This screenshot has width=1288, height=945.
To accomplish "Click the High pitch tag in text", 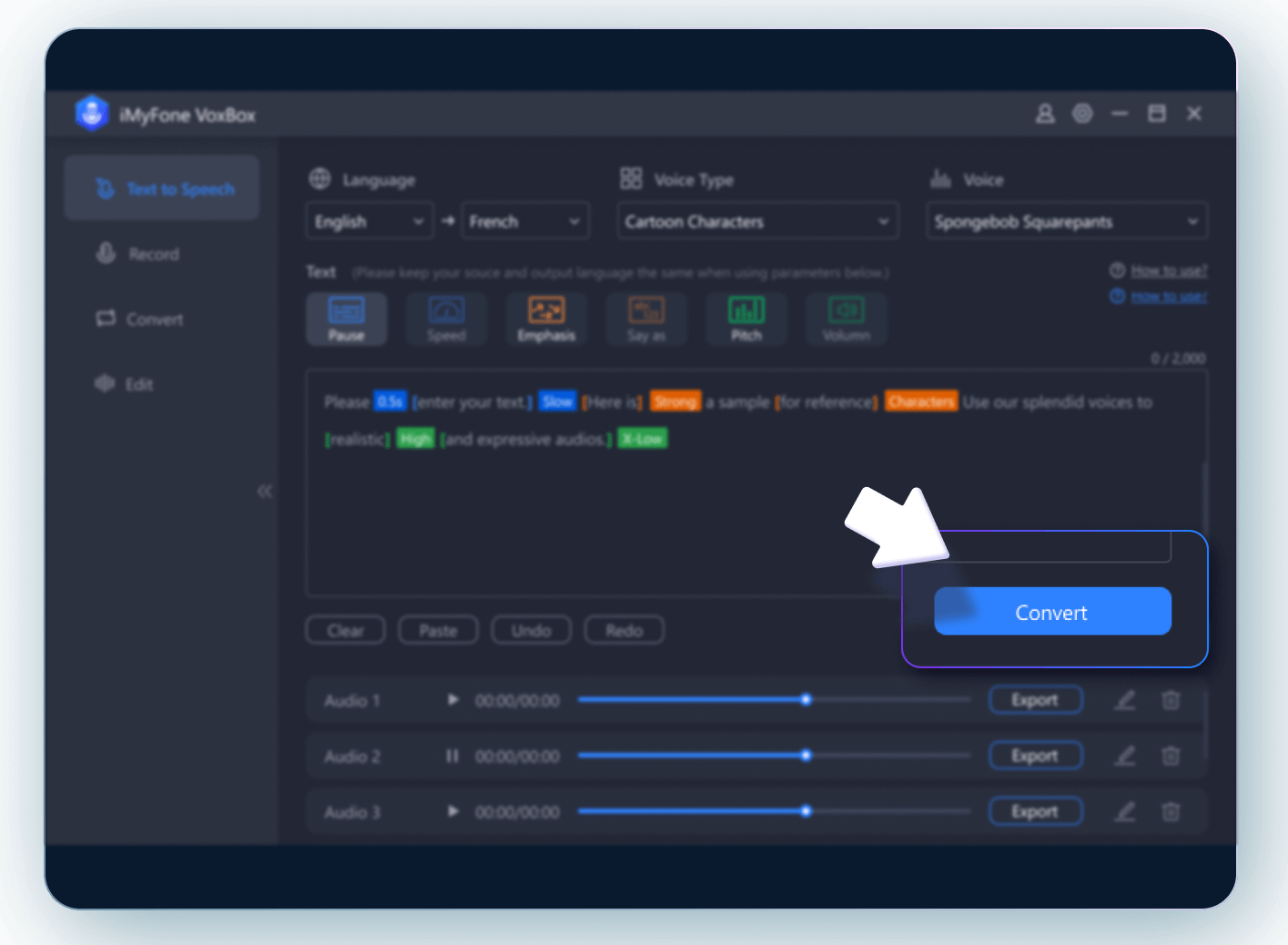I will (415, 439).
